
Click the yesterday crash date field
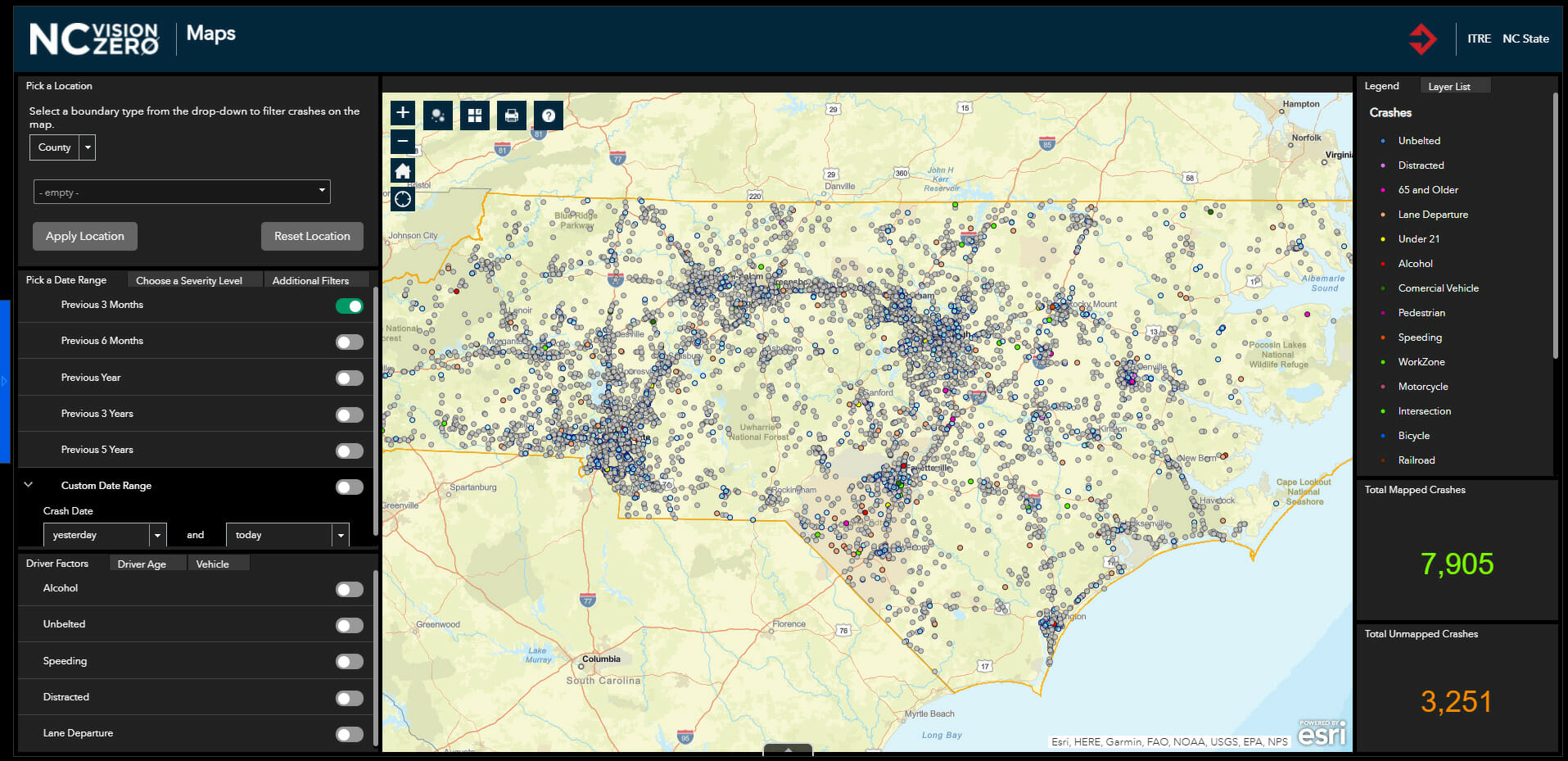tap(97, 535)
